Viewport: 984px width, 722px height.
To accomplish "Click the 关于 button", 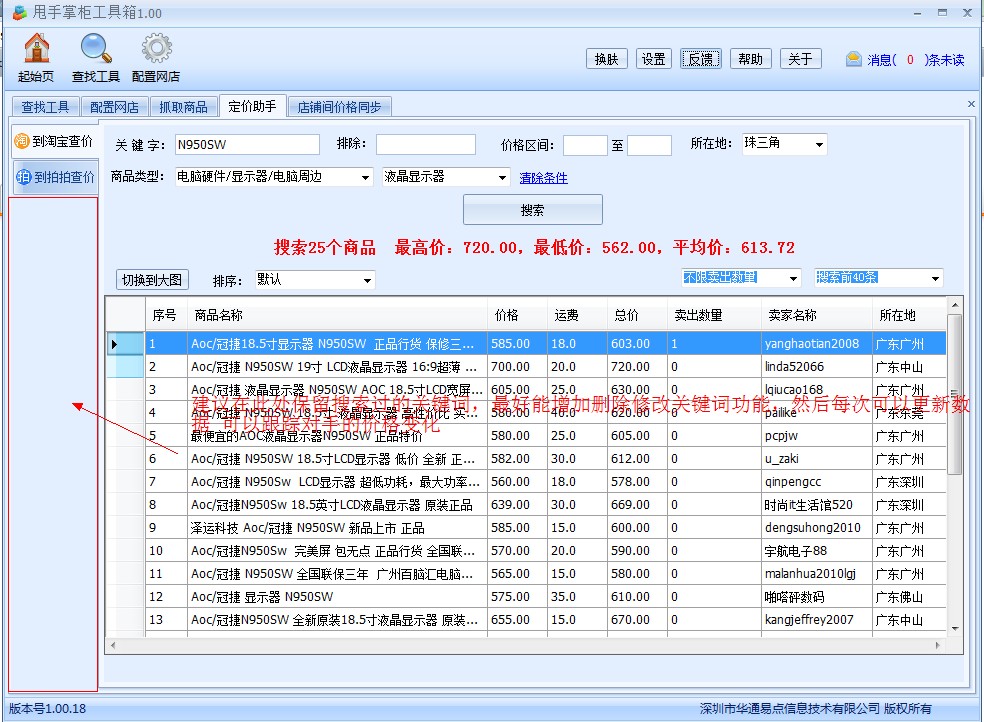I will point(801,59).
